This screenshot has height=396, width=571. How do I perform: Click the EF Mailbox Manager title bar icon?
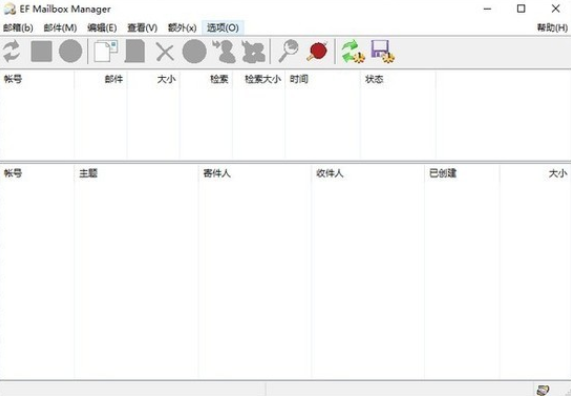tap(9, 9)
